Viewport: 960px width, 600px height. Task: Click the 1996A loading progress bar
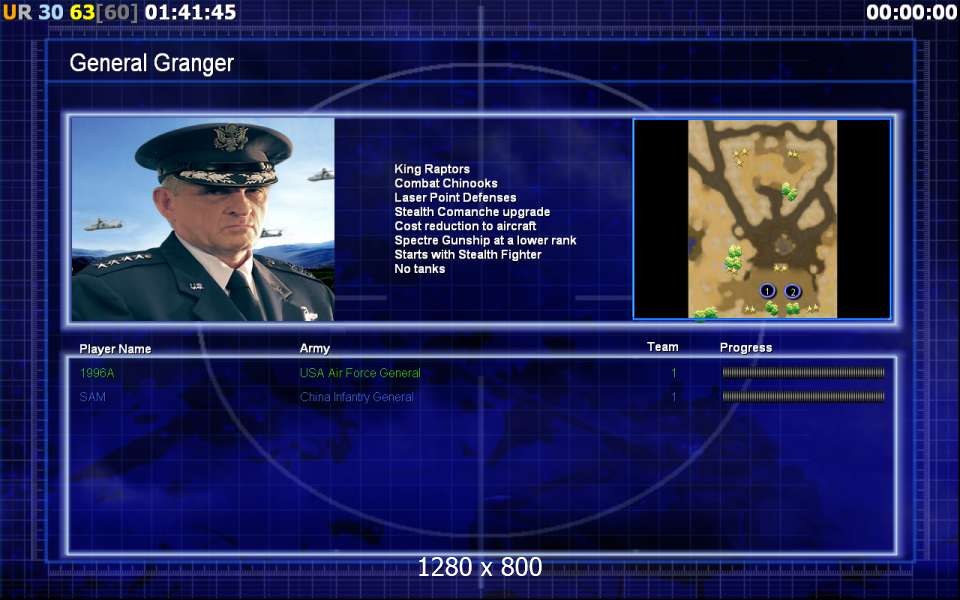coord(803,372)
